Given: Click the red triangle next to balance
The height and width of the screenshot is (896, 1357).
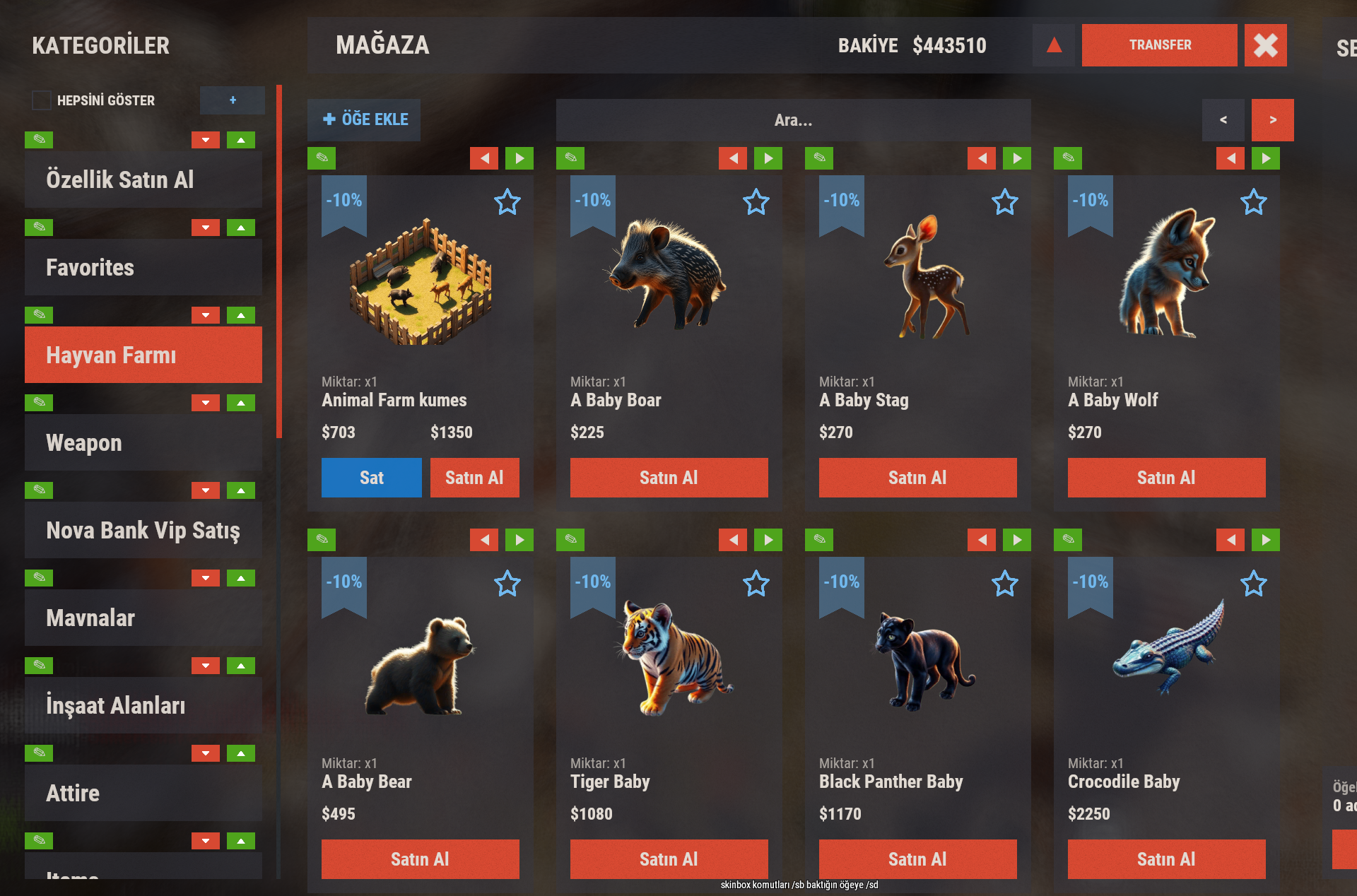Looking at the screenshot, I should click(x=1054, y=45).
